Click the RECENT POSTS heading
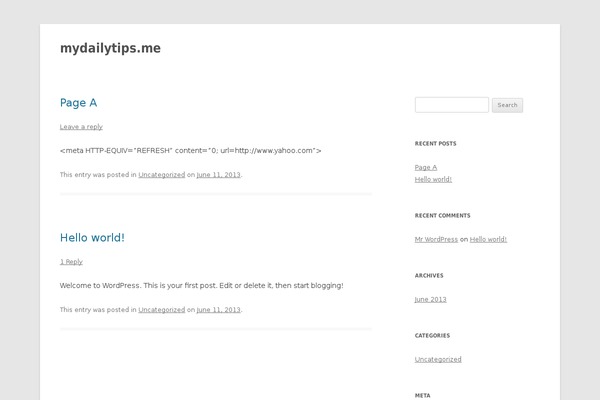The image size is (600, 400). coord(435,144)
